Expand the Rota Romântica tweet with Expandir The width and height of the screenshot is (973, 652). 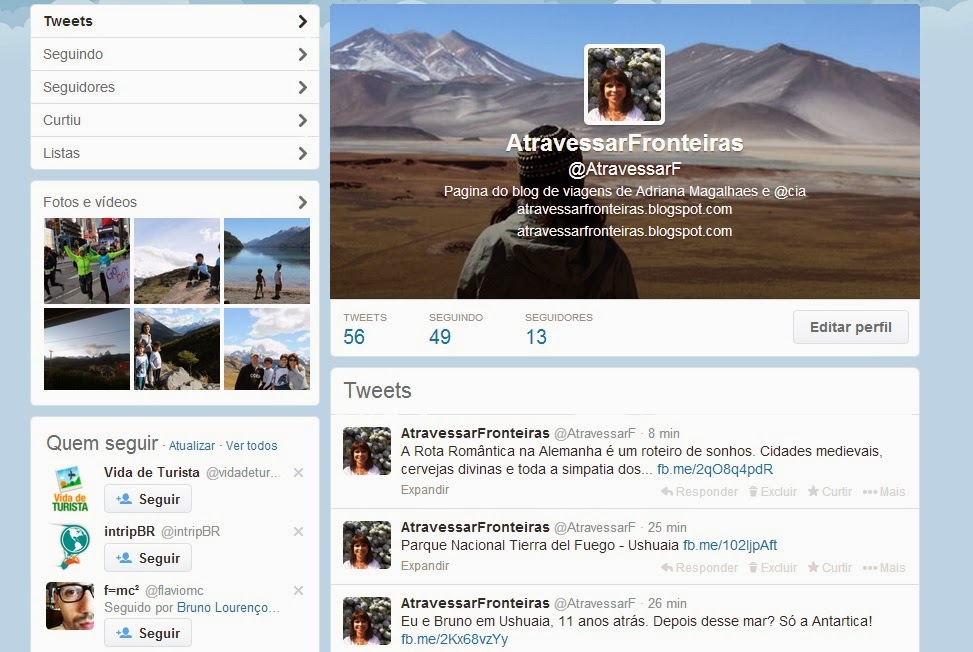click(424, 489)
